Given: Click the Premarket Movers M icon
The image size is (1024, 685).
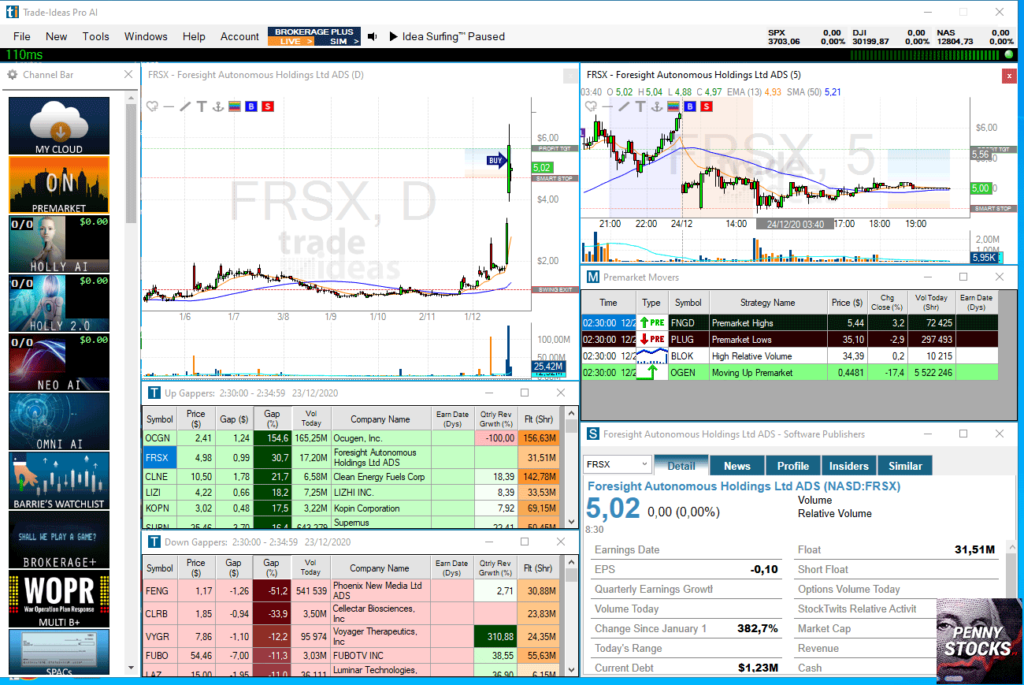Looking at the screenshot, I should tap(592, 278).
